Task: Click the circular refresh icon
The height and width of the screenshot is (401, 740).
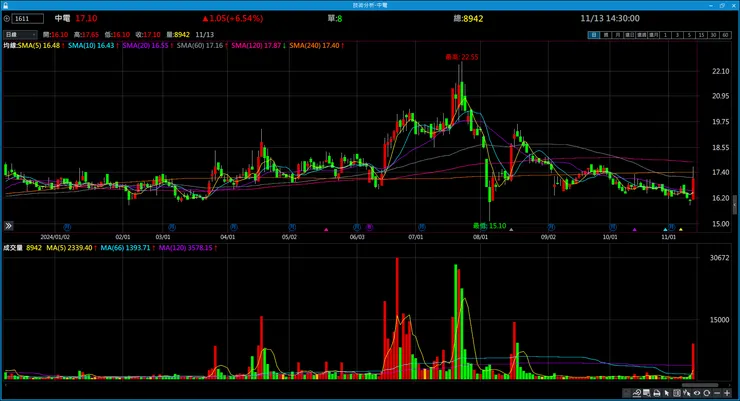Action: pyautogui.click(x=706, y=393)
